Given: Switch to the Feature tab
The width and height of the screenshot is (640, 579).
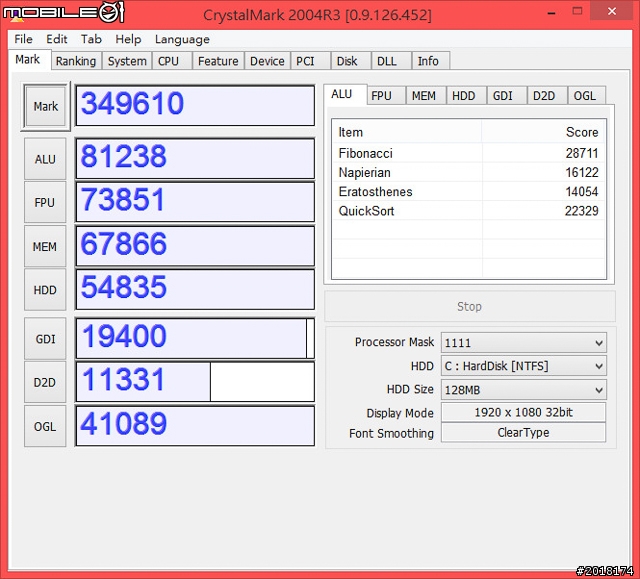Looking at the screenshot, I should pos(218,61).
